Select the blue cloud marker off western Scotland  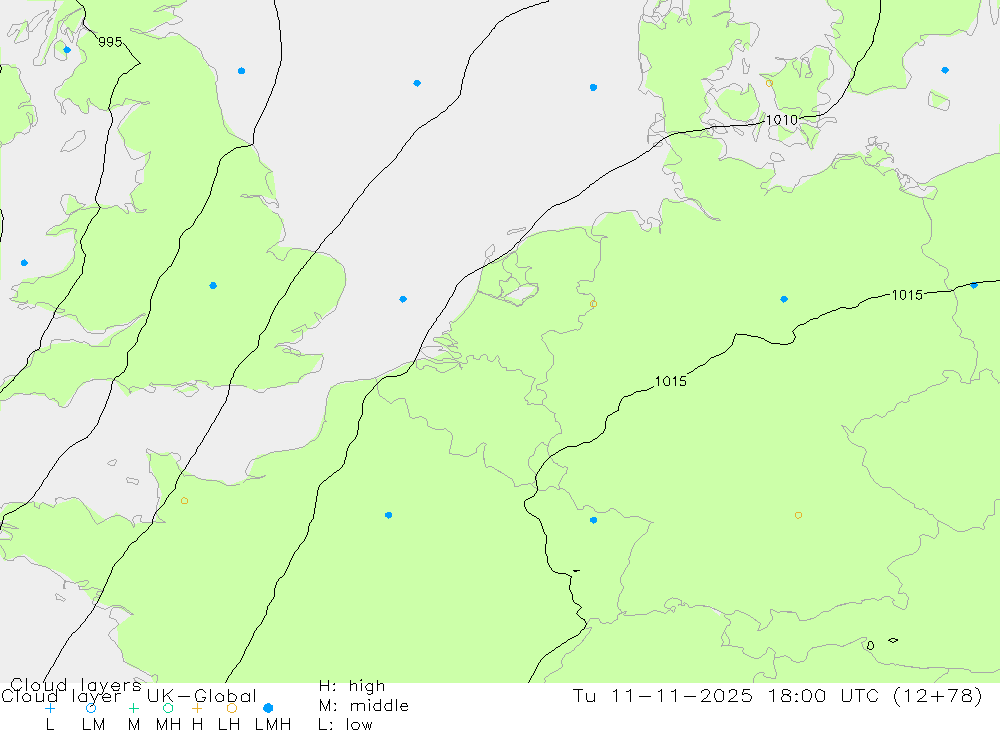67,50
